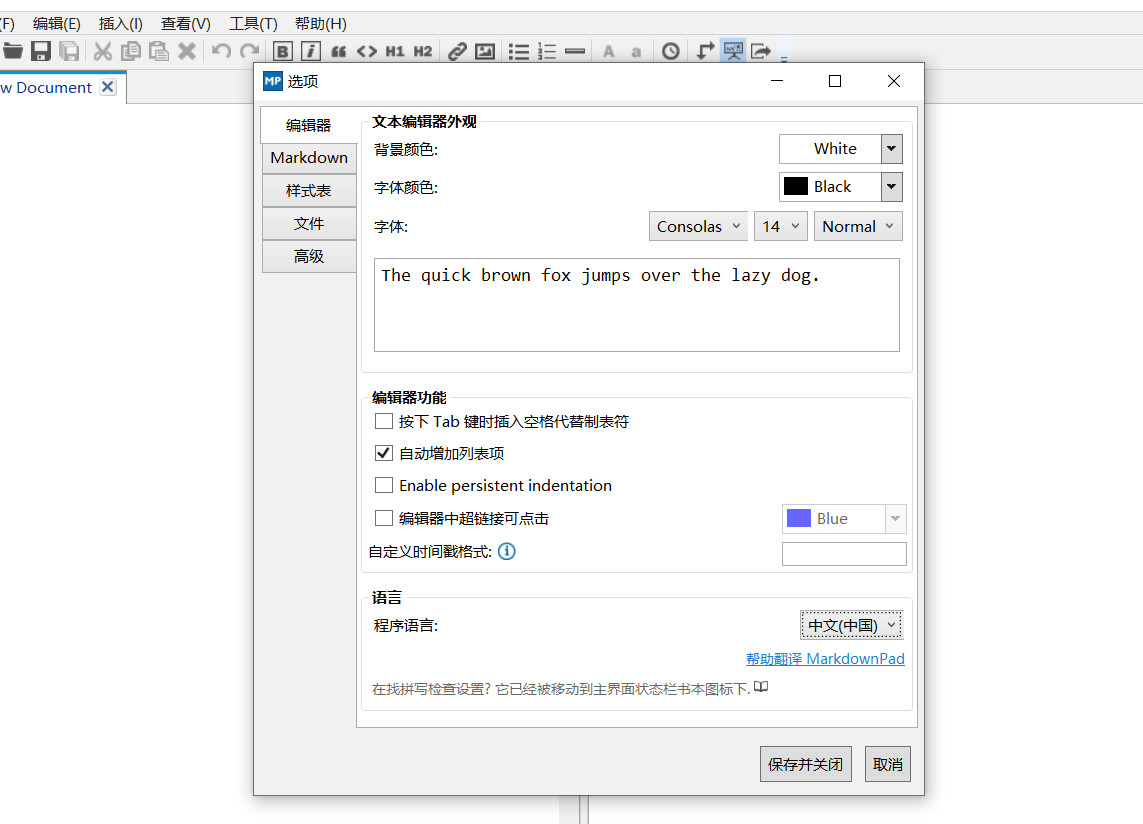Click the 自定义时间戳格式 input field
Screen dimensions: 1143x824
point(844,553)
